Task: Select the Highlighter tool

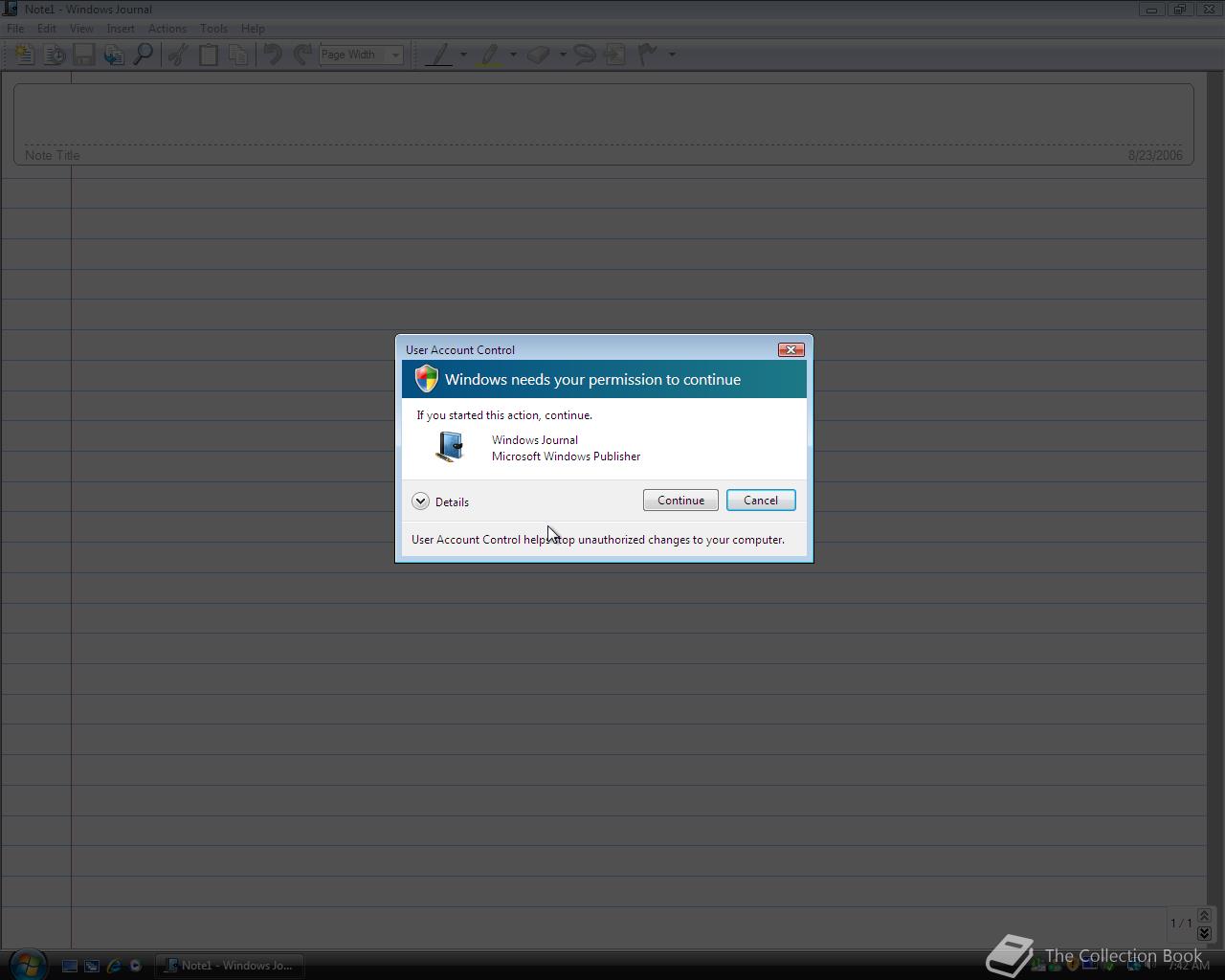Action: pos(490,55)
